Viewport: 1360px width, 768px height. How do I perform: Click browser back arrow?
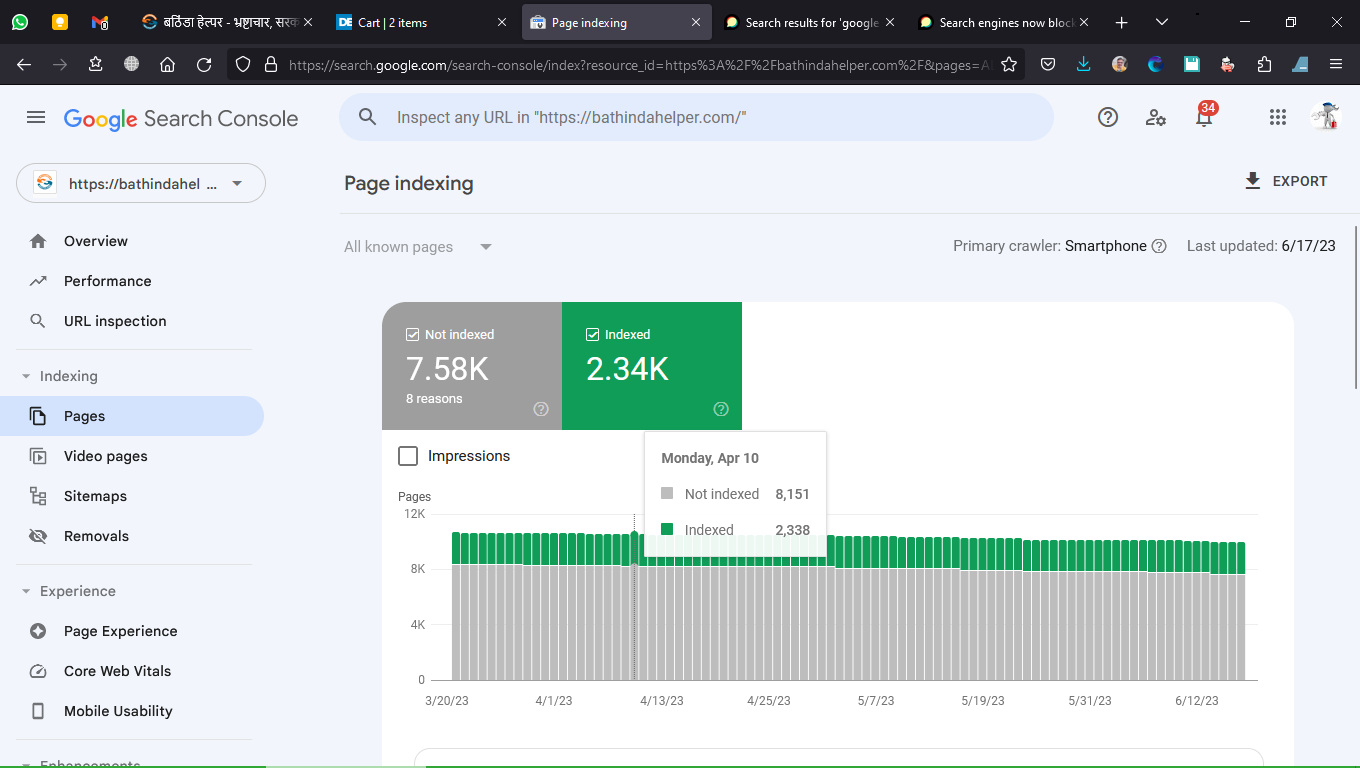(24, 64)
